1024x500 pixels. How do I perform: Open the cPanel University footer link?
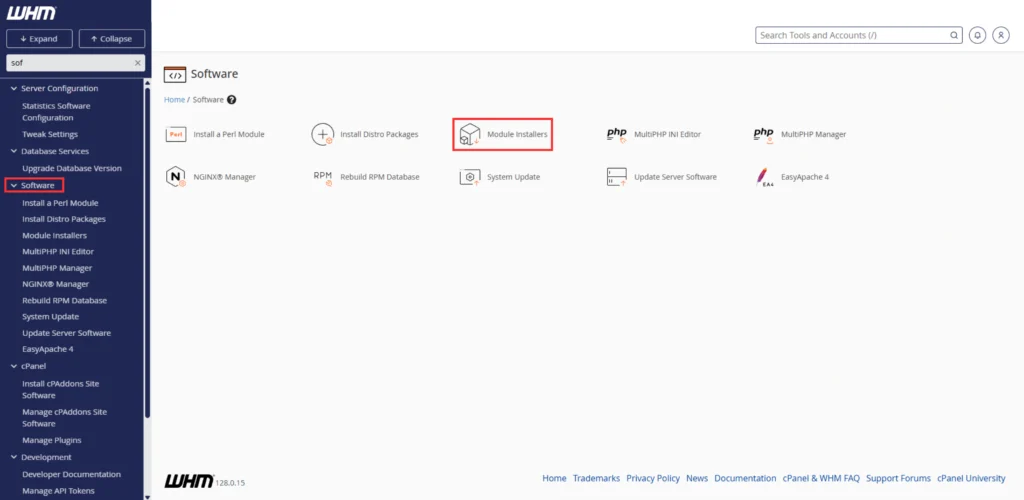point(972,478)
